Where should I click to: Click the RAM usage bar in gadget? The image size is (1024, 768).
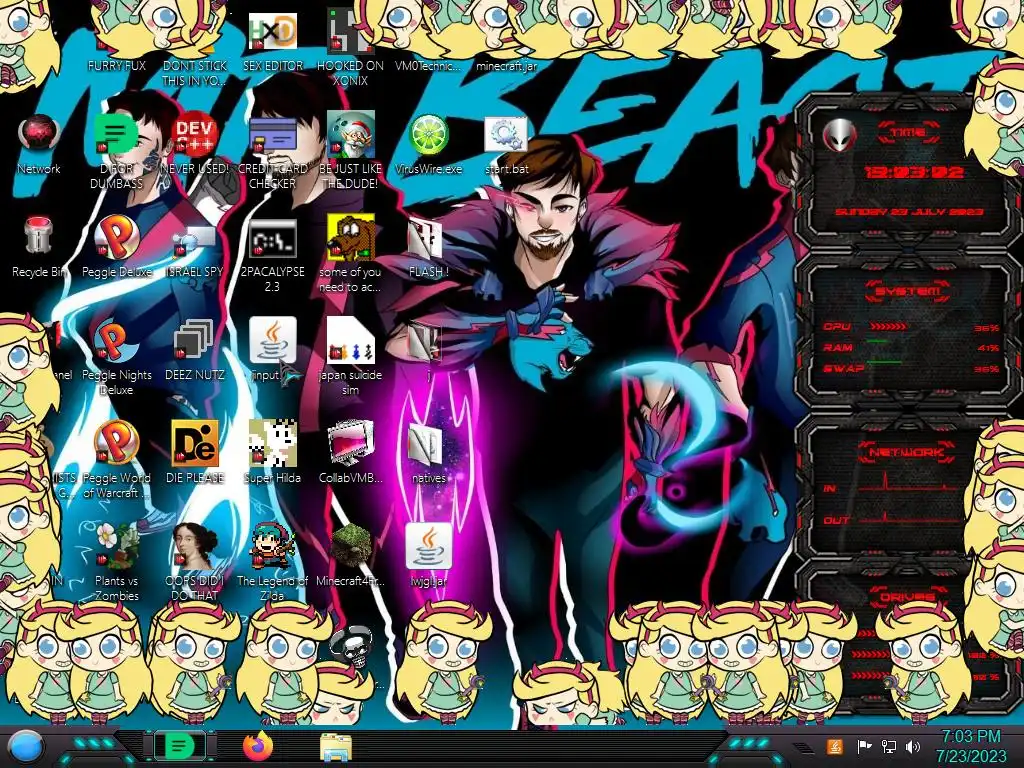tap(878, 341)
